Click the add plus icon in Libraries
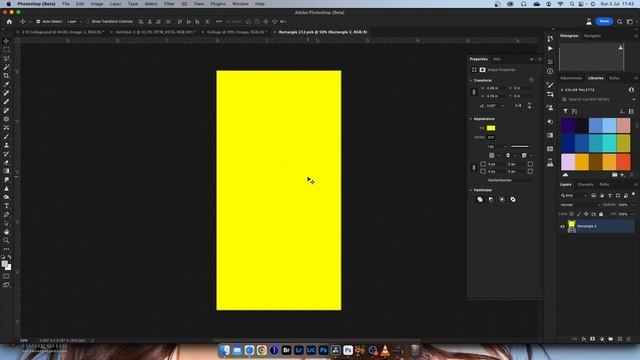This screenshot has width=640, height=360. [622, 175]
